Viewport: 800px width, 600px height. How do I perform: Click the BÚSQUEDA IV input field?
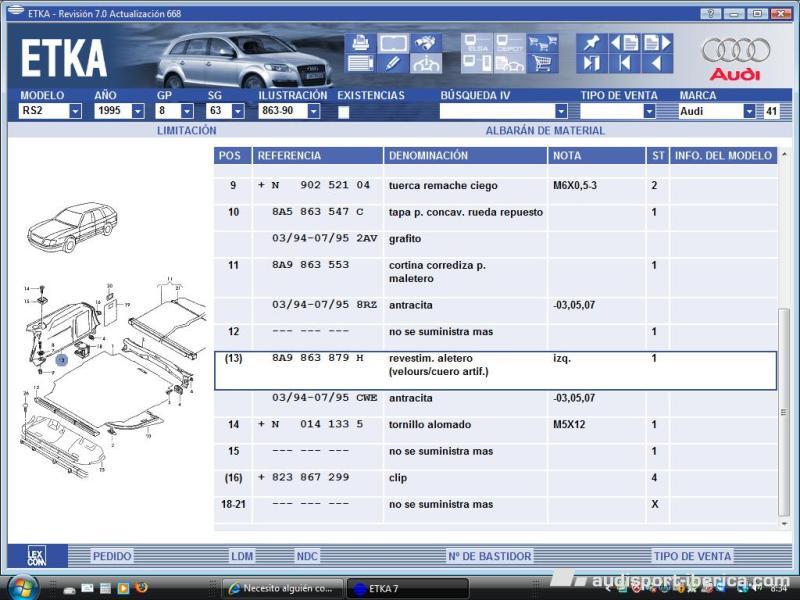[497, 111]
